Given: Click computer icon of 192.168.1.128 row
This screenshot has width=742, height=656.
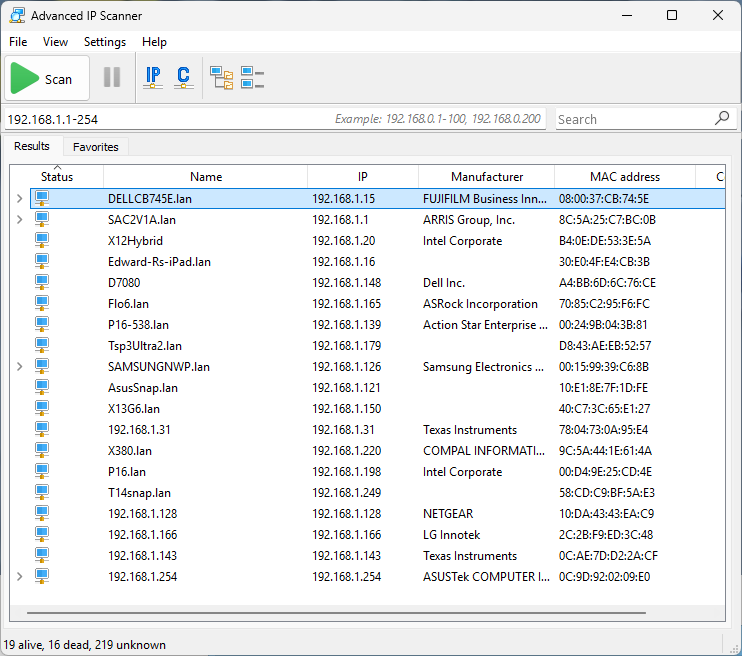Looking at the screenshot, I should tap(42, 513).
